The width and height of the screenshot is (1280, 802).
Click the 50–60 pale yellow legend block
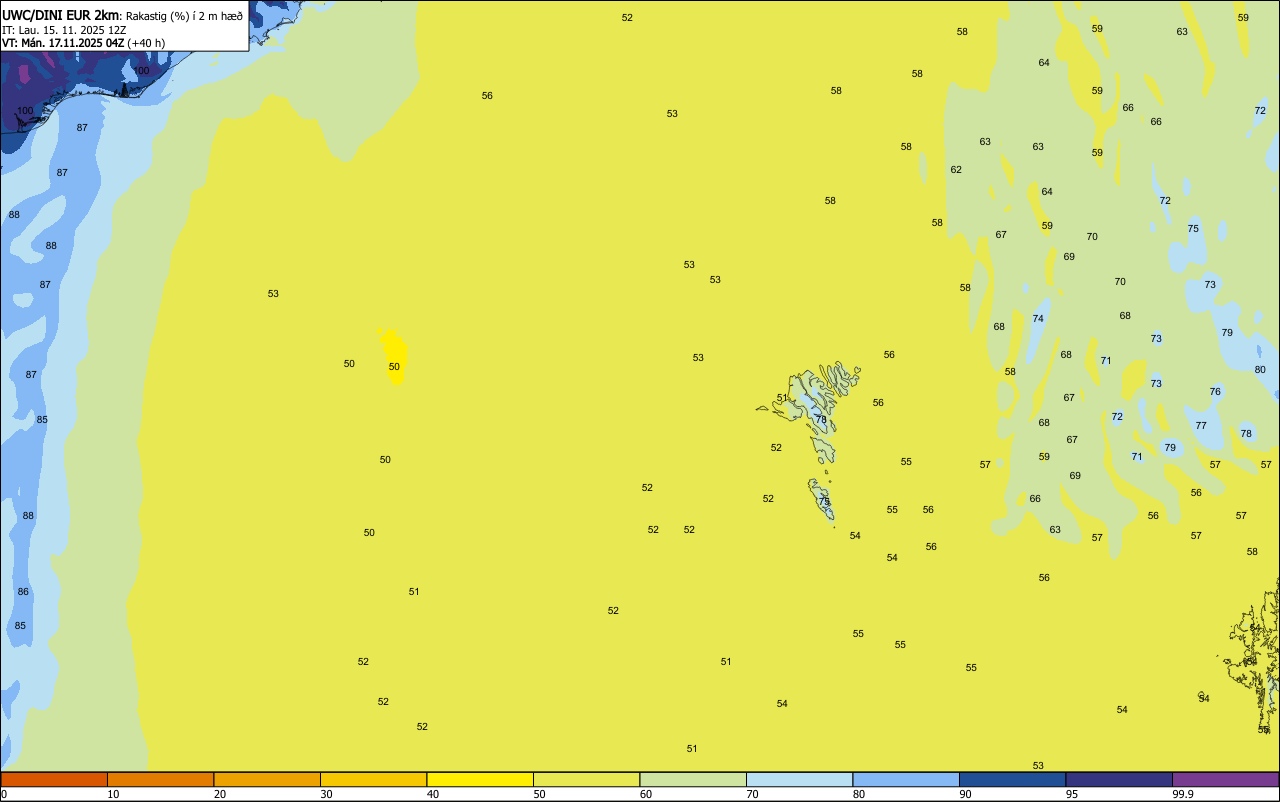[x=586, y=779]
